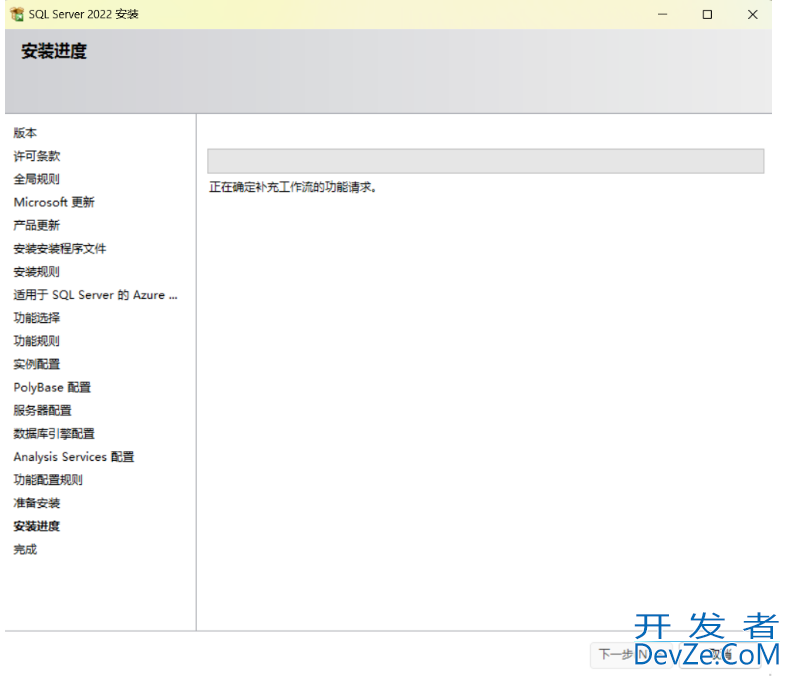790x676 pixels.
Task: Select the 功能规则 step in sidebar
Action: [x=37, y=342]
